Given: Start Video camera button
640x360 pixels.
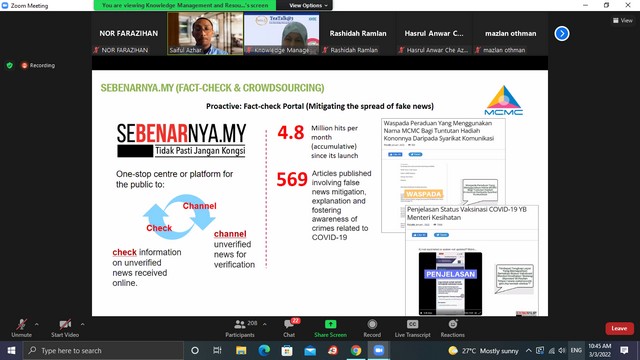Looking at the screenshot, I should pyautogui.click(x=65, y=328).
